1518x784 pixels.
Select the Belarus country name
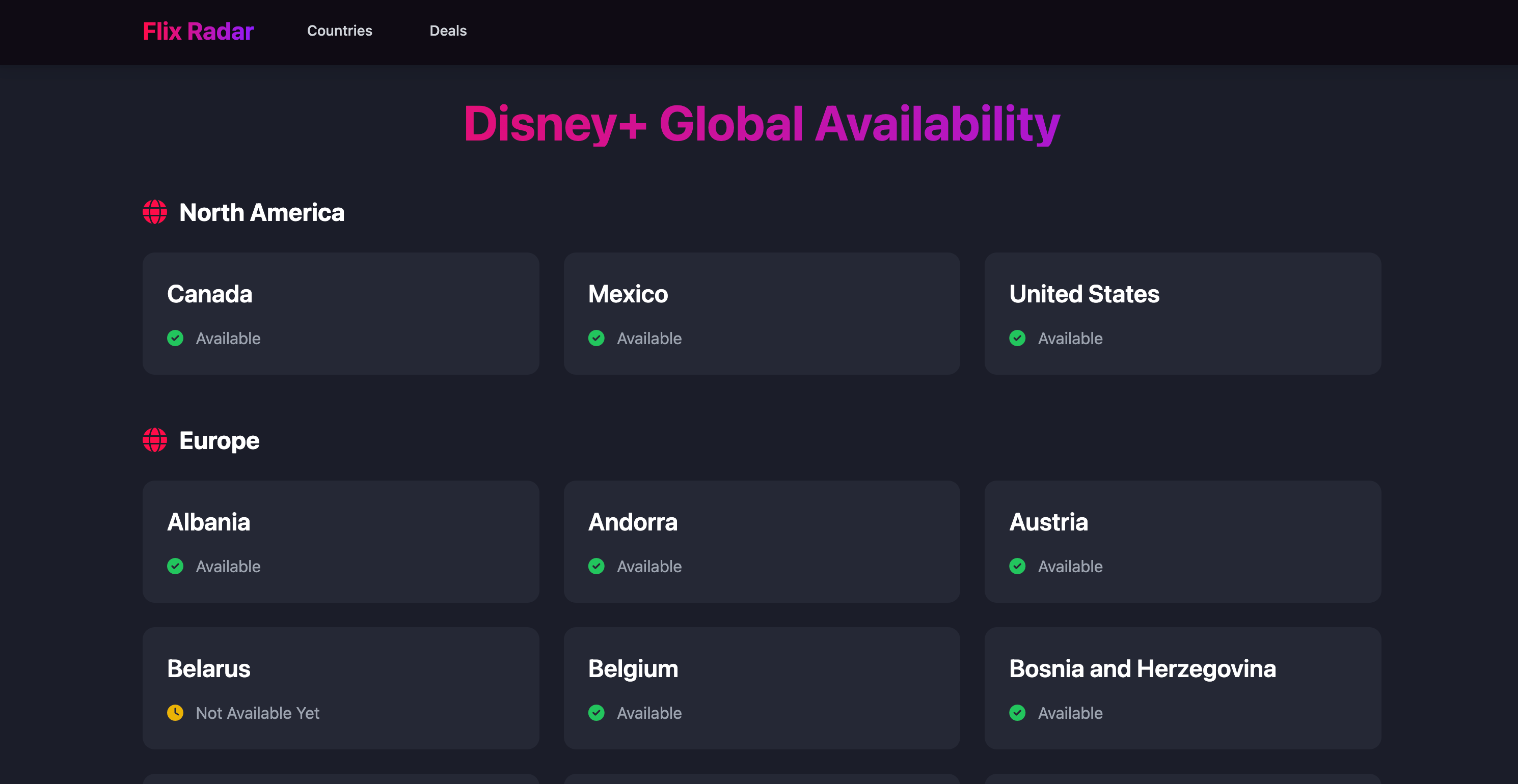209,668
